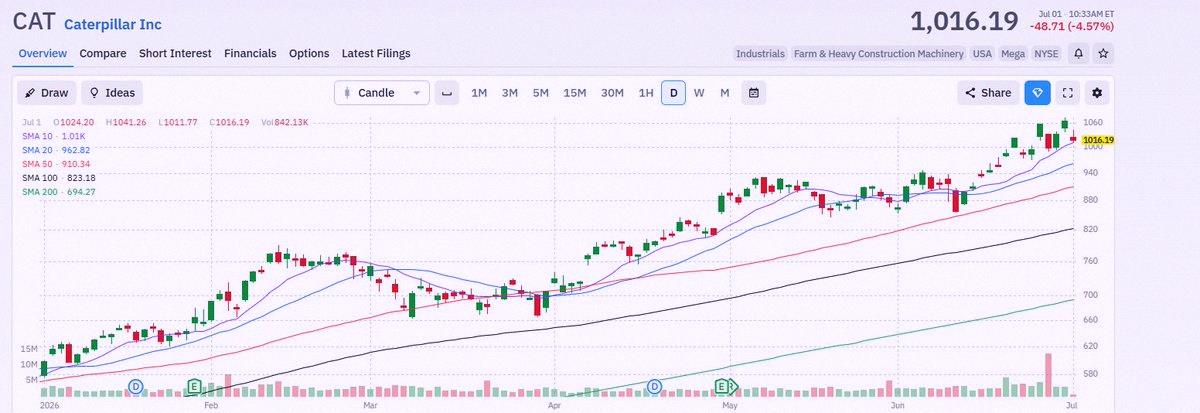Click the scale toggle icon beside Candle
1200x413 pixels.
coord(447,93)
